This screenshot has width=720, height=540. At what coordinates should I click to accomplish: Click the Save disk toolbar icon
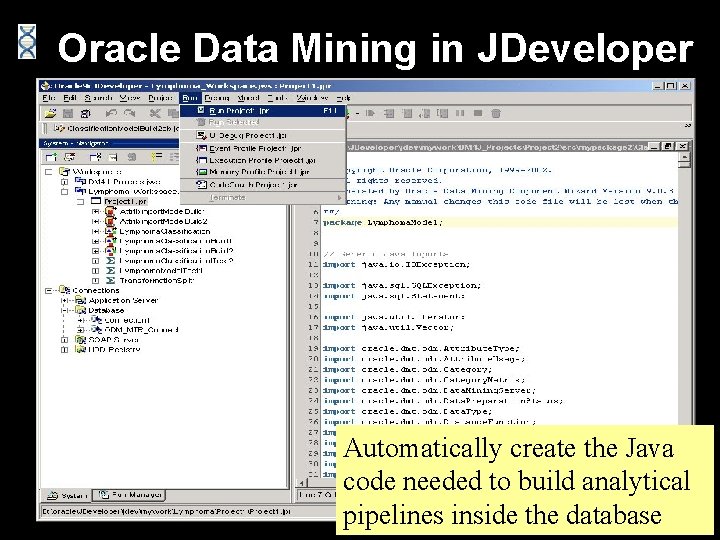(x=68, y=113)
